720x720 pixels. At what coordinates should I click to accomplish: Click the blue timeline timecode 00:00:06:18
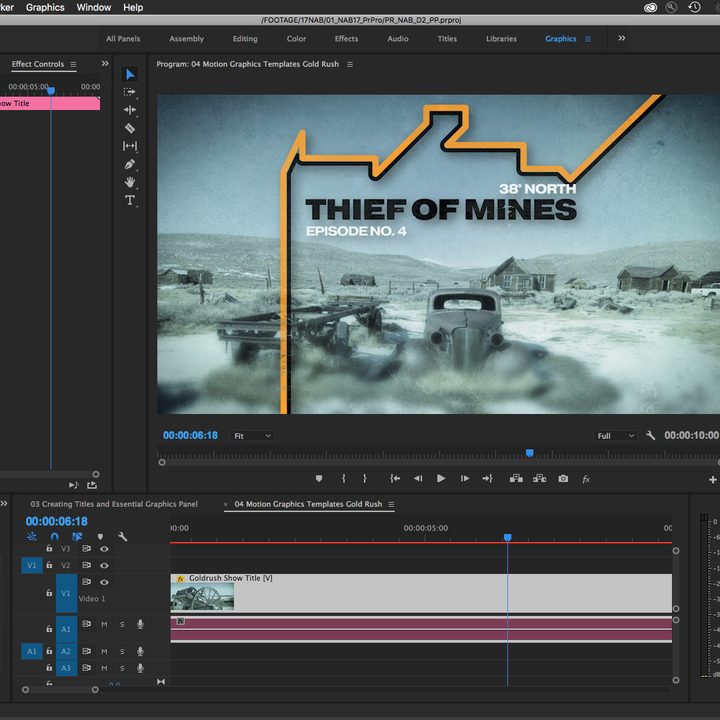tap(56, 521)
